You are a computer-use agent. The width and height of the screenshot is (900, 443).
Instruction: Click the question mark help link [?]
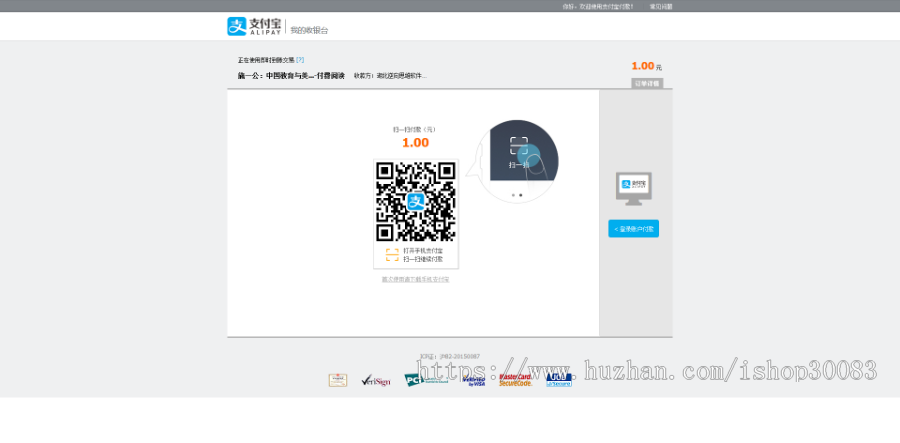[x=300, y=60]
